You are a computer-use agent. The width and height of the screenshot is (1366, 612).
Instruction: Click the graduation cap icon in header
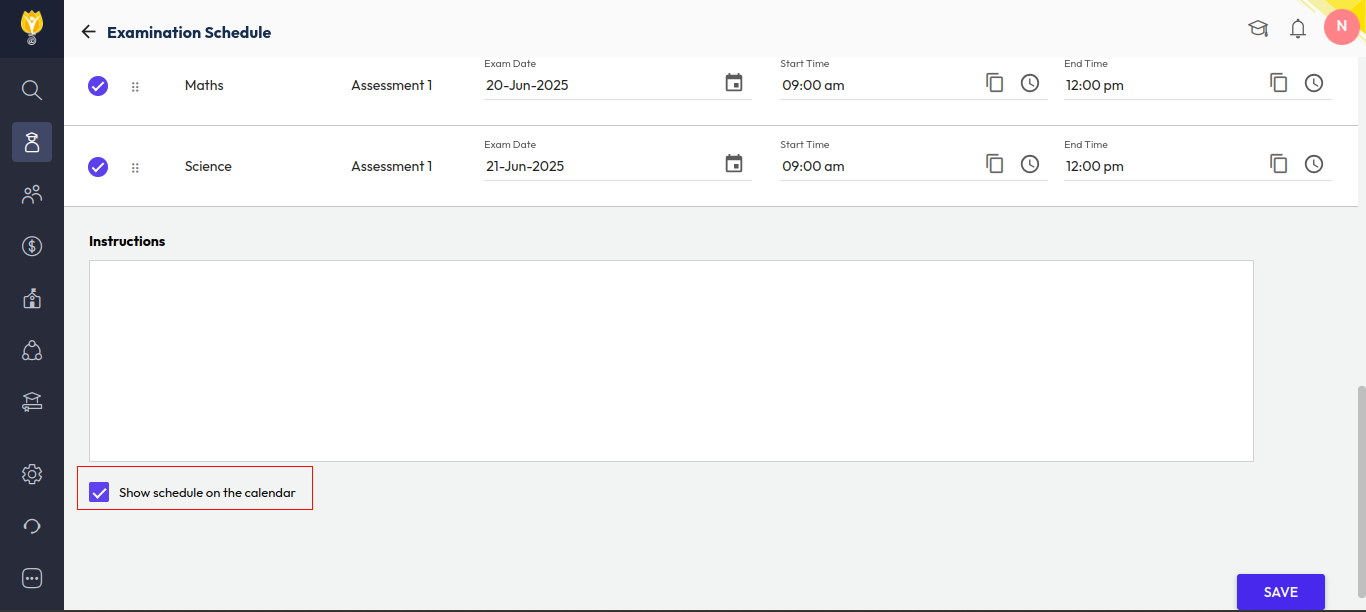click(x=1258, y=29)
